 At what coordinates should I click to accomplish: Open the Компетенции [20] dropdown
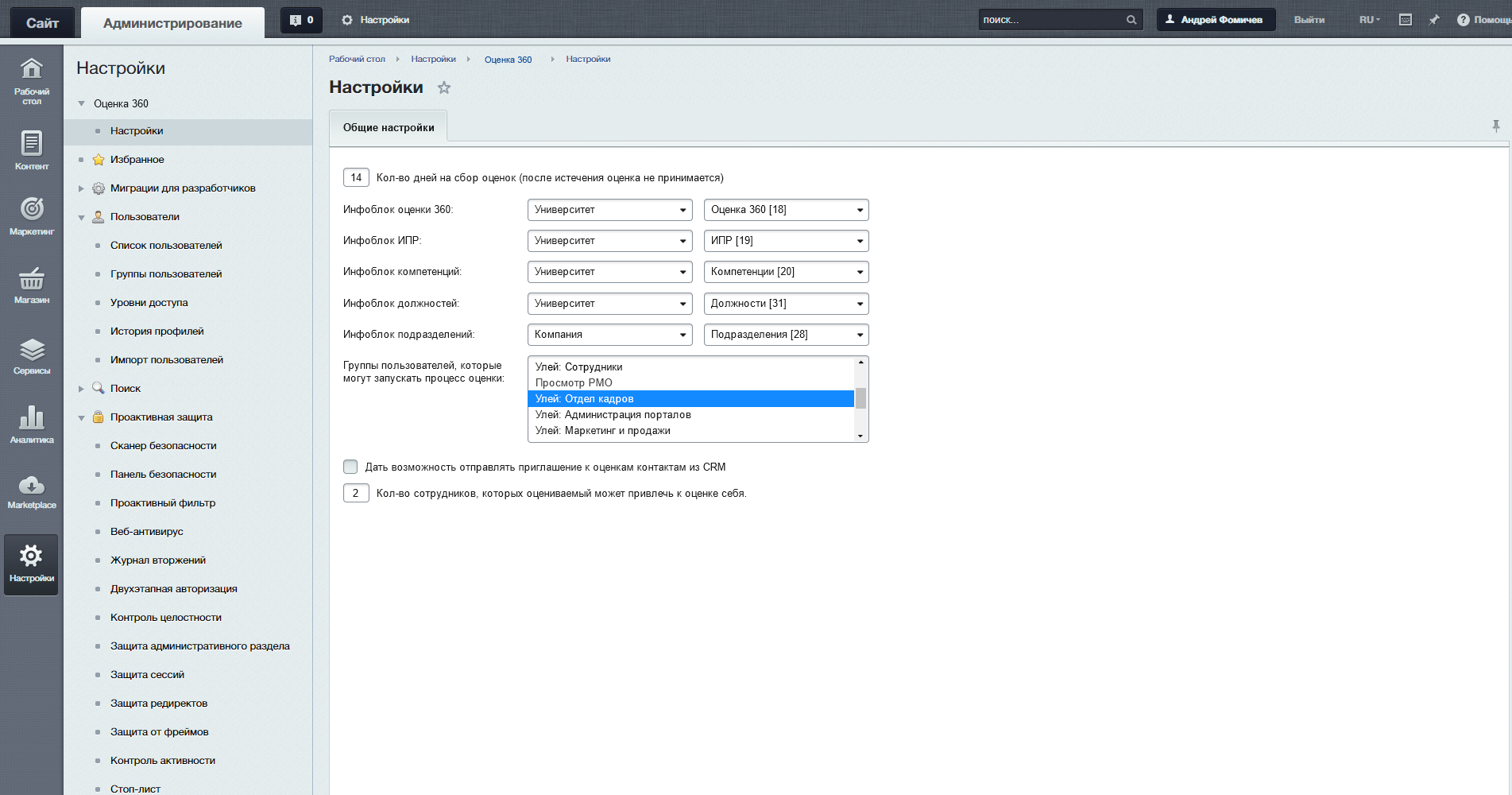click(787, 272)
